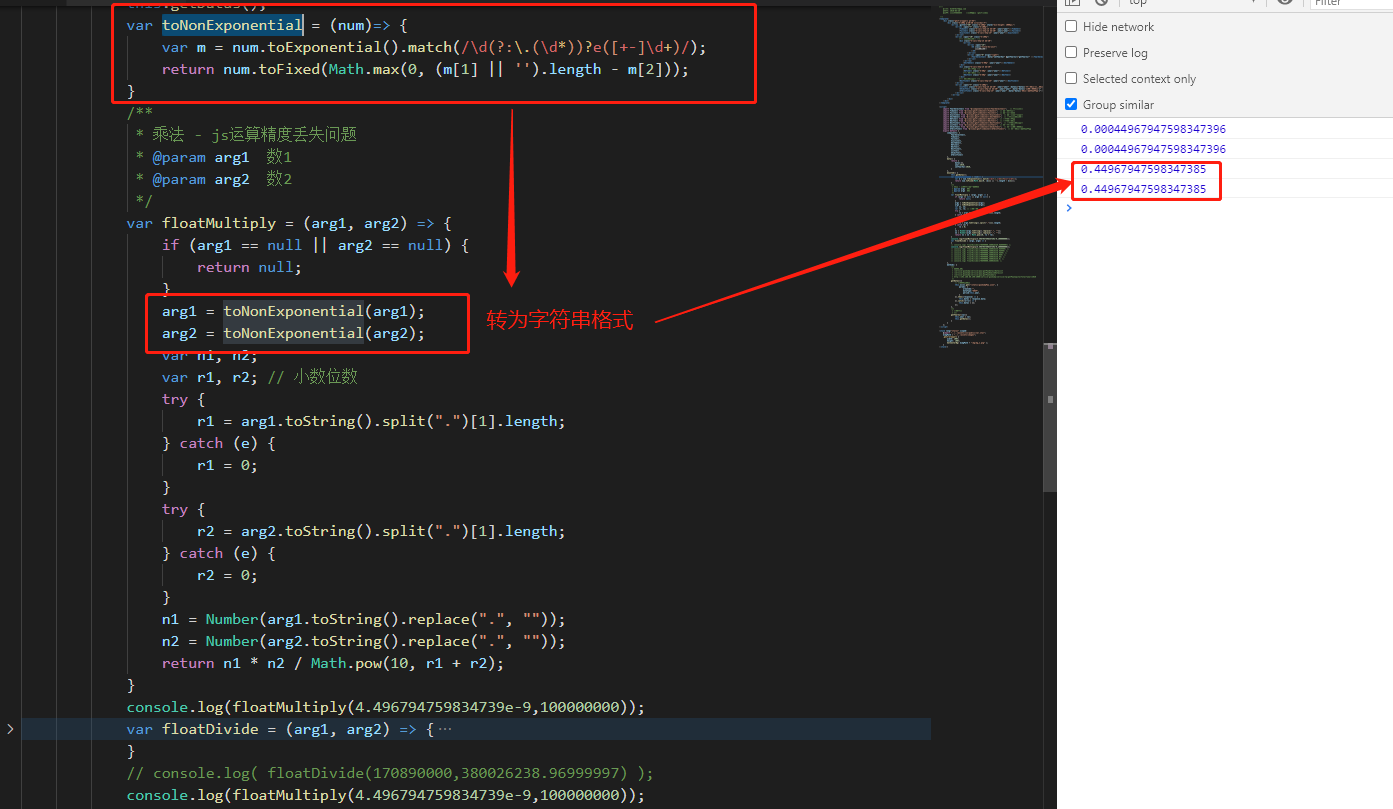Click last 0.44967947598347385 log entry

[x=1143, y=189]
